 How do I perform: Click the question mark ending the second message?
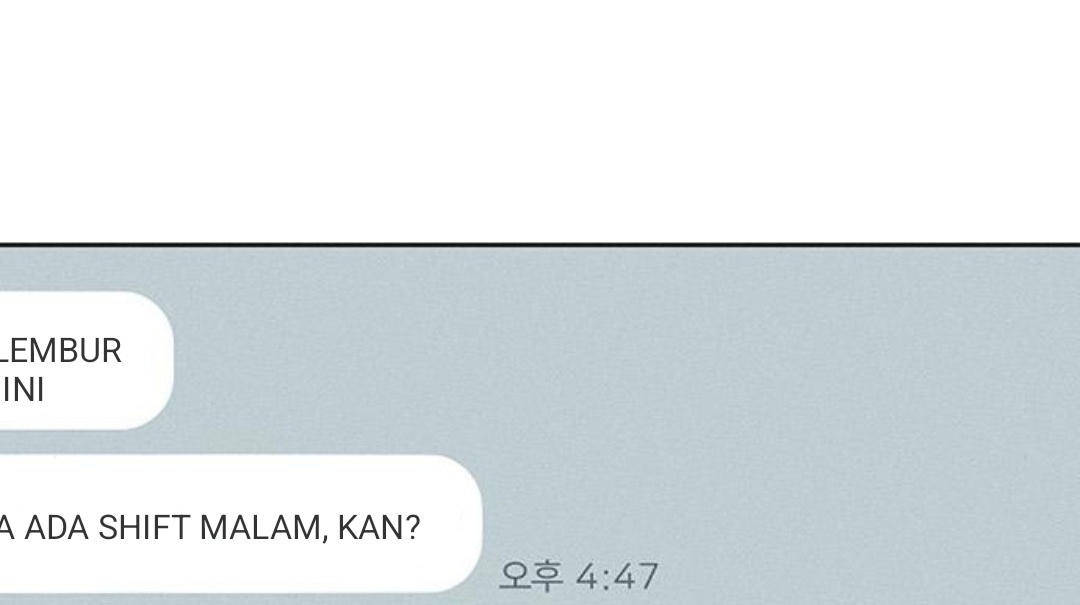tap(413, 529)
